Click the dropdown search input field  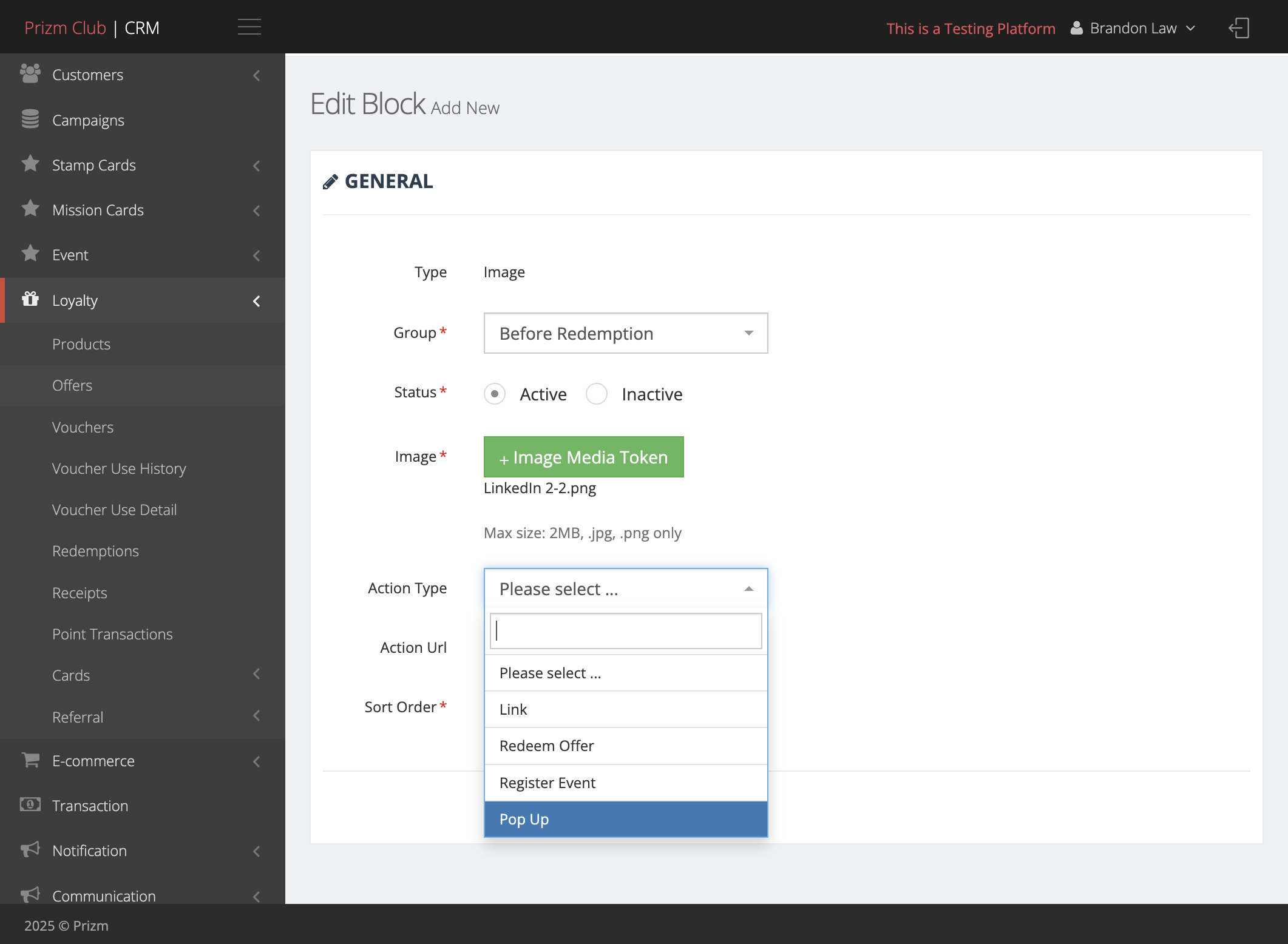click(x=626, y=631)
